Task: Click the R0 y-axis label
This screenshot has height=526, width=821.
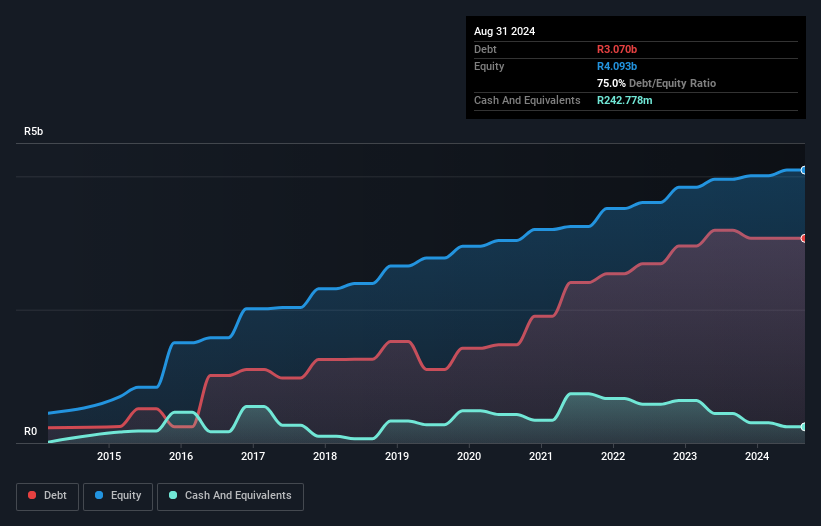Action: click(30, 431)
